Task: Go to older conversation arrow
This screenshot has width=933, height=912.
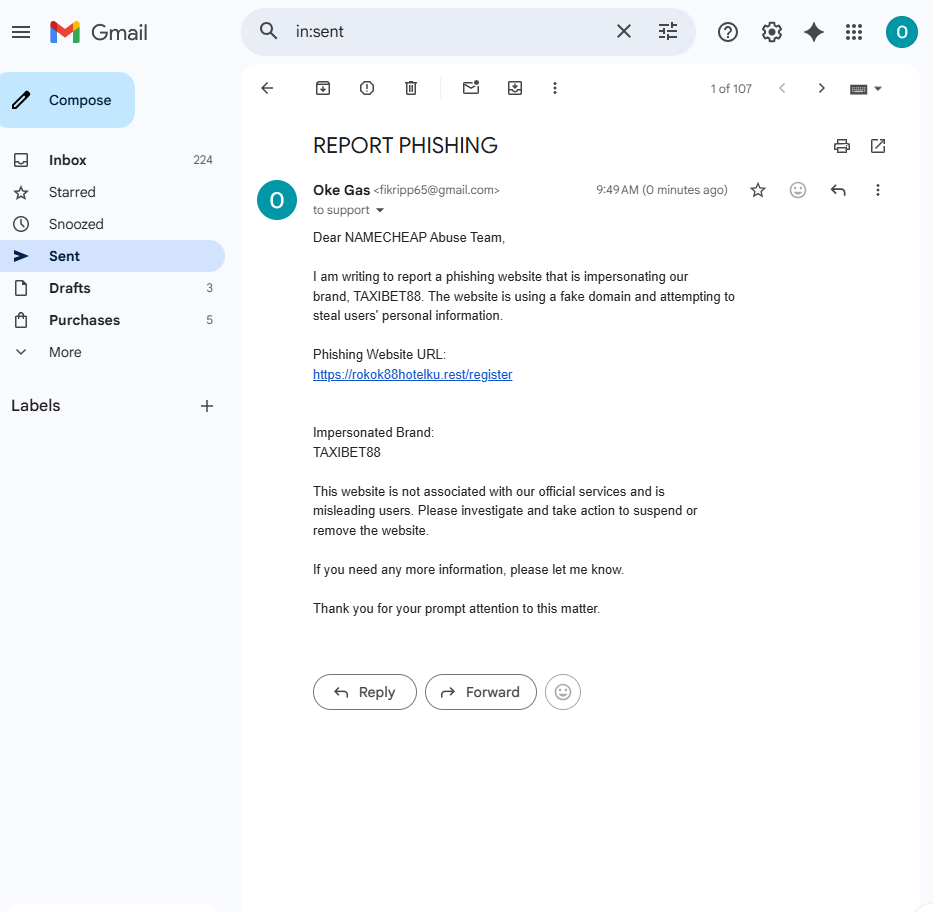Action: click(821, 89)
